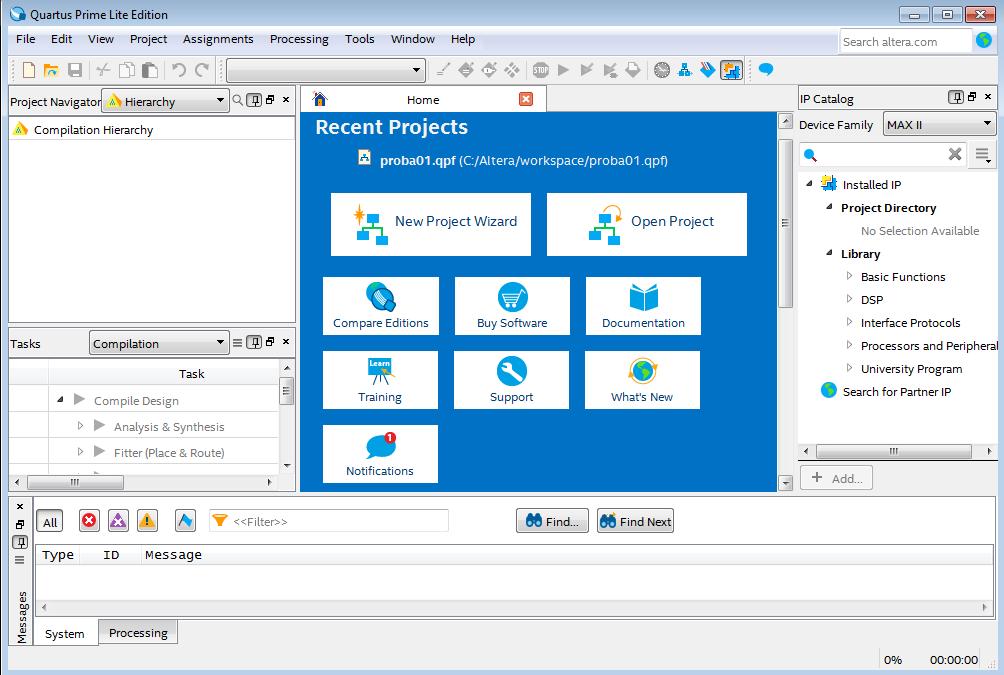Expand the Basic Functions library node
This screenshot has width=1004, height=675.
click(x=850, y=276)
